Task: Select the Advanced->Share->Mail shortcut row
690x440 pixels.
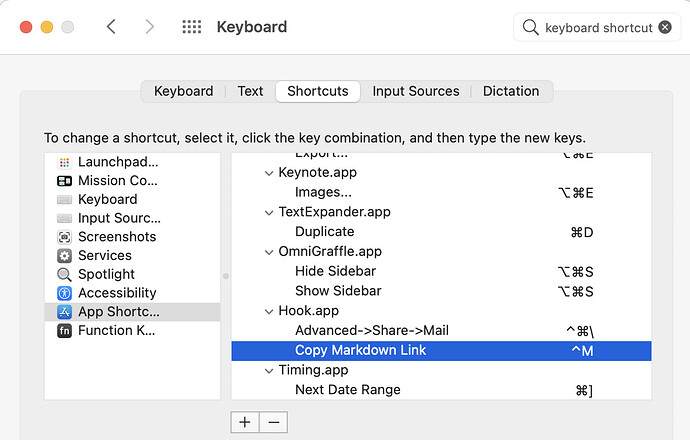Action: pyautogui.click(x=441, y=331)
